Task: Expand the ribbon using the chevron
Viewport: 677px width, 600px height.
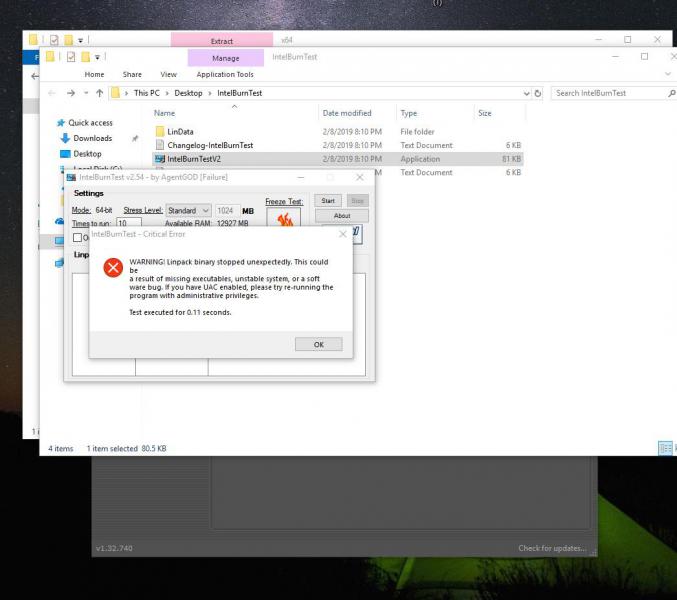Action: [x=668, y=74]
